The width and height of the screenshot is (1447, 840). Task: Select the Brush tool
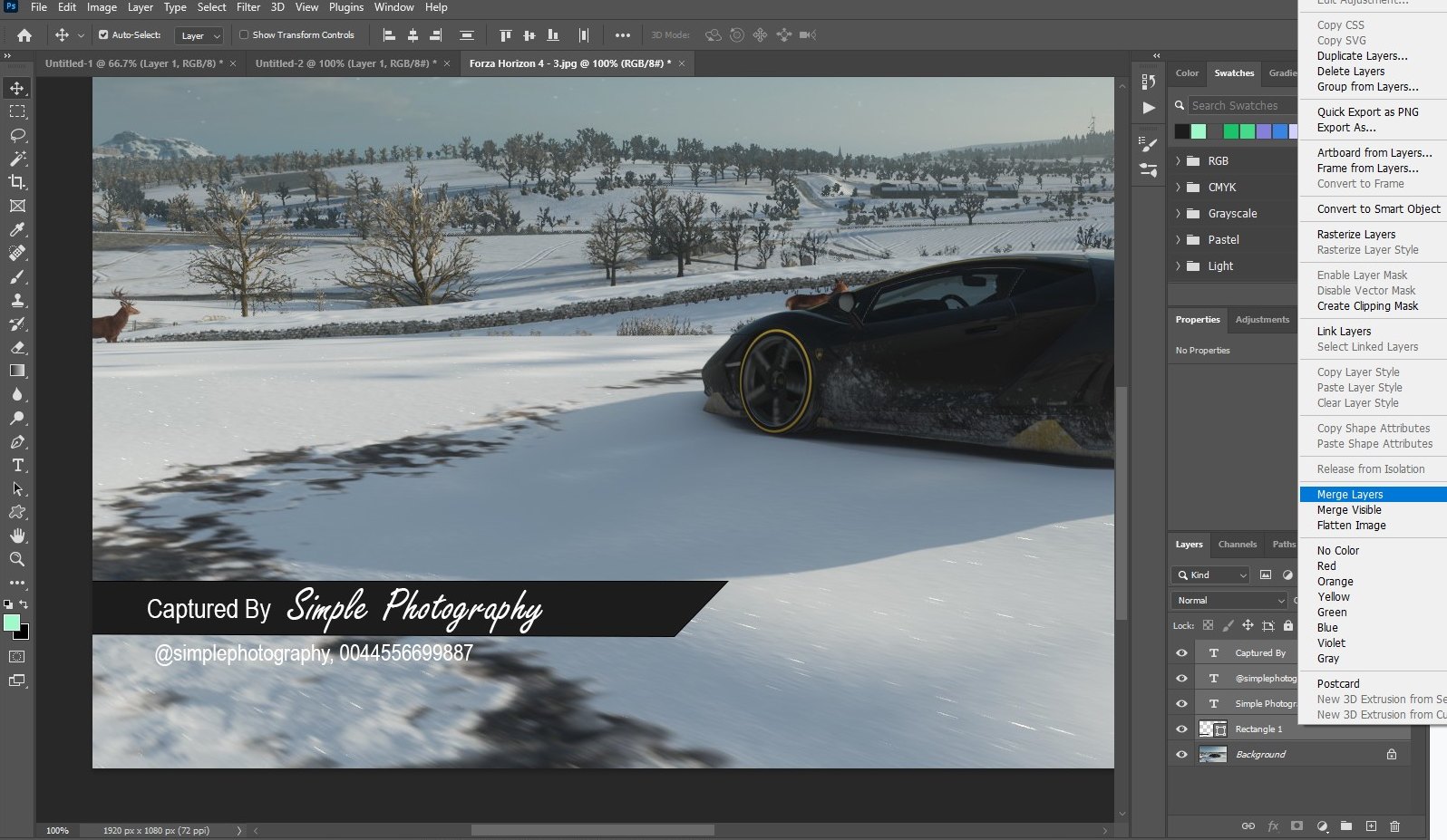17,276
